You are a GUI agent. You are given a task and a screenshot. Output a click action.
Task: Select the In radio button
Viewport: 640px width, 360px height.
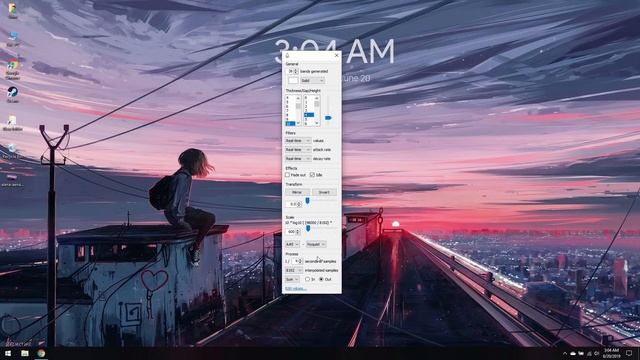click(308, 279)
